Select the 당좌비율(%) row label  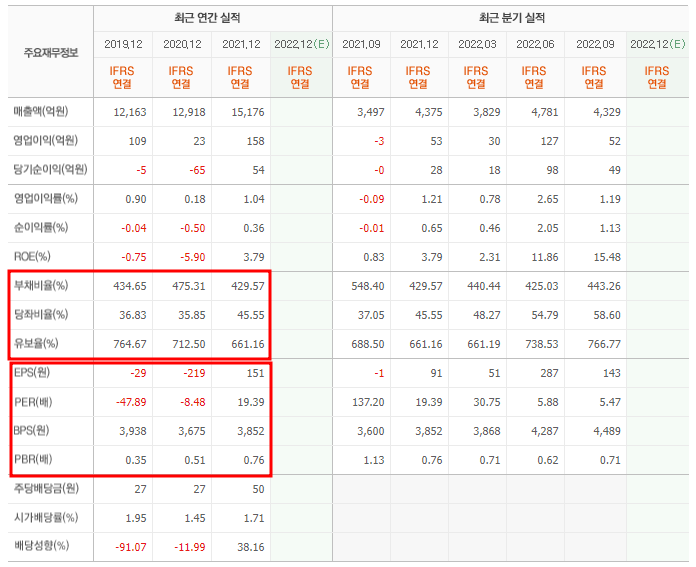[41, 314]
